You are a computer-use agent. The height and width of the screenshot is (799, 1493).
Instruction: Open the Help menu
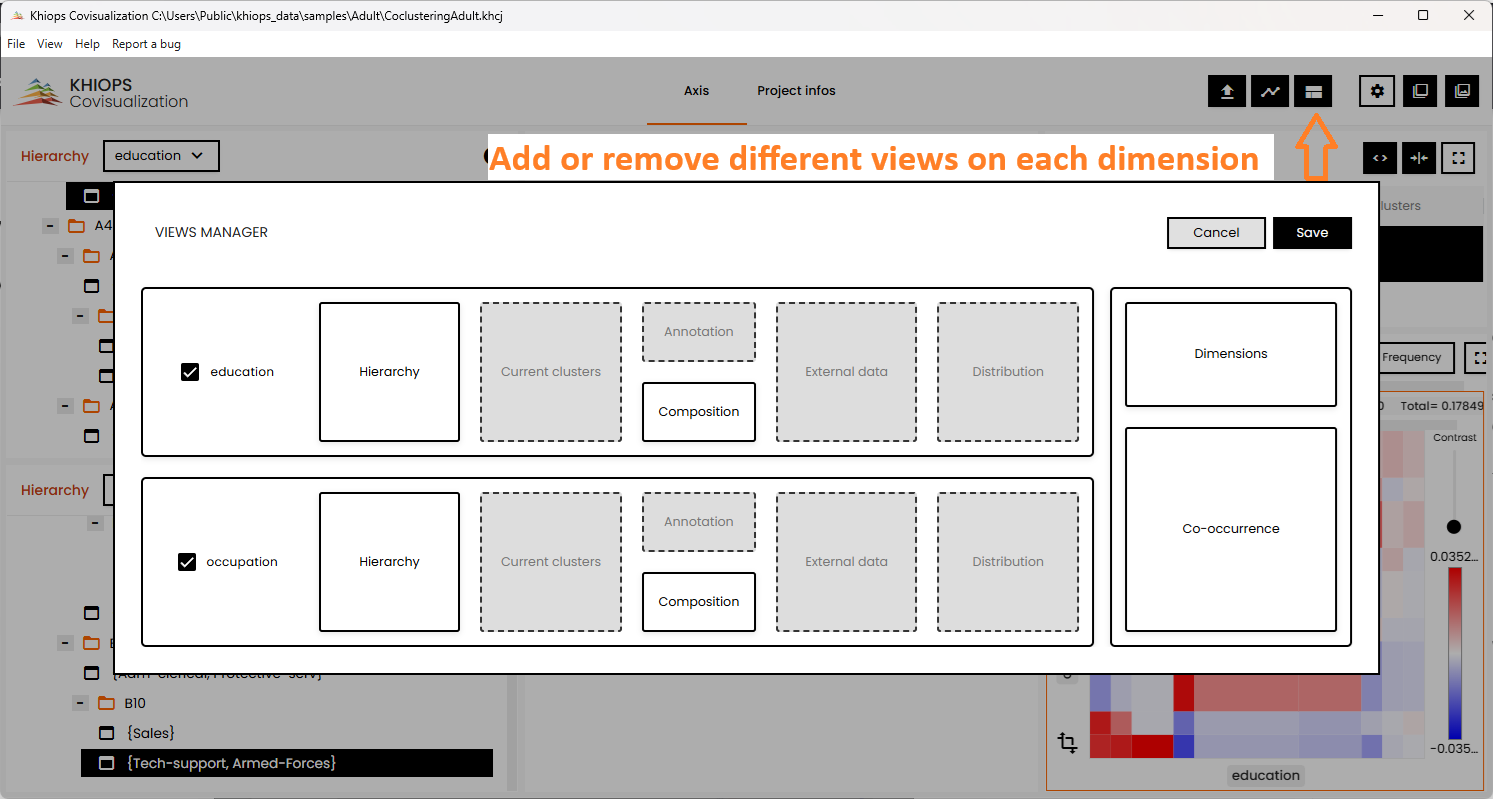pyautogui.click(x=88, y=44)
